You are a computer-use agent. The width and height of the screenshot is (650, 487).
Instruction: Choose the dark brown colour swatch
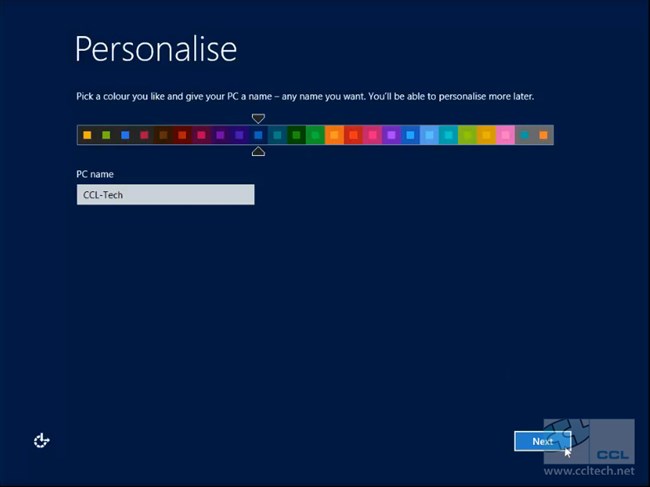(x=163, y=135)
